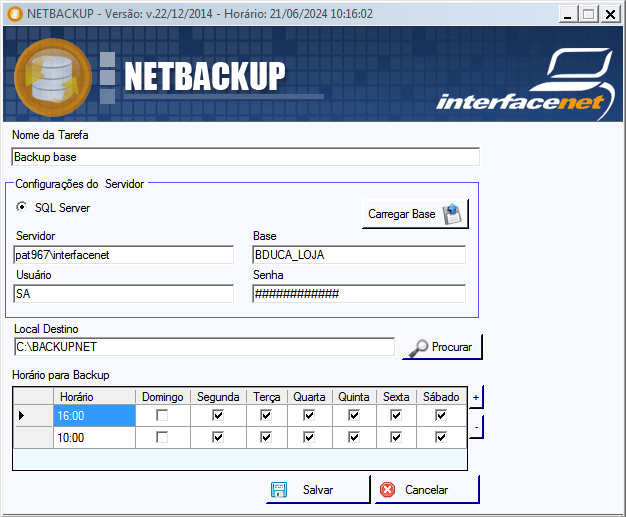
Task: Uncheck Quarta for the 16:00 backup
Action: [309, 415]
